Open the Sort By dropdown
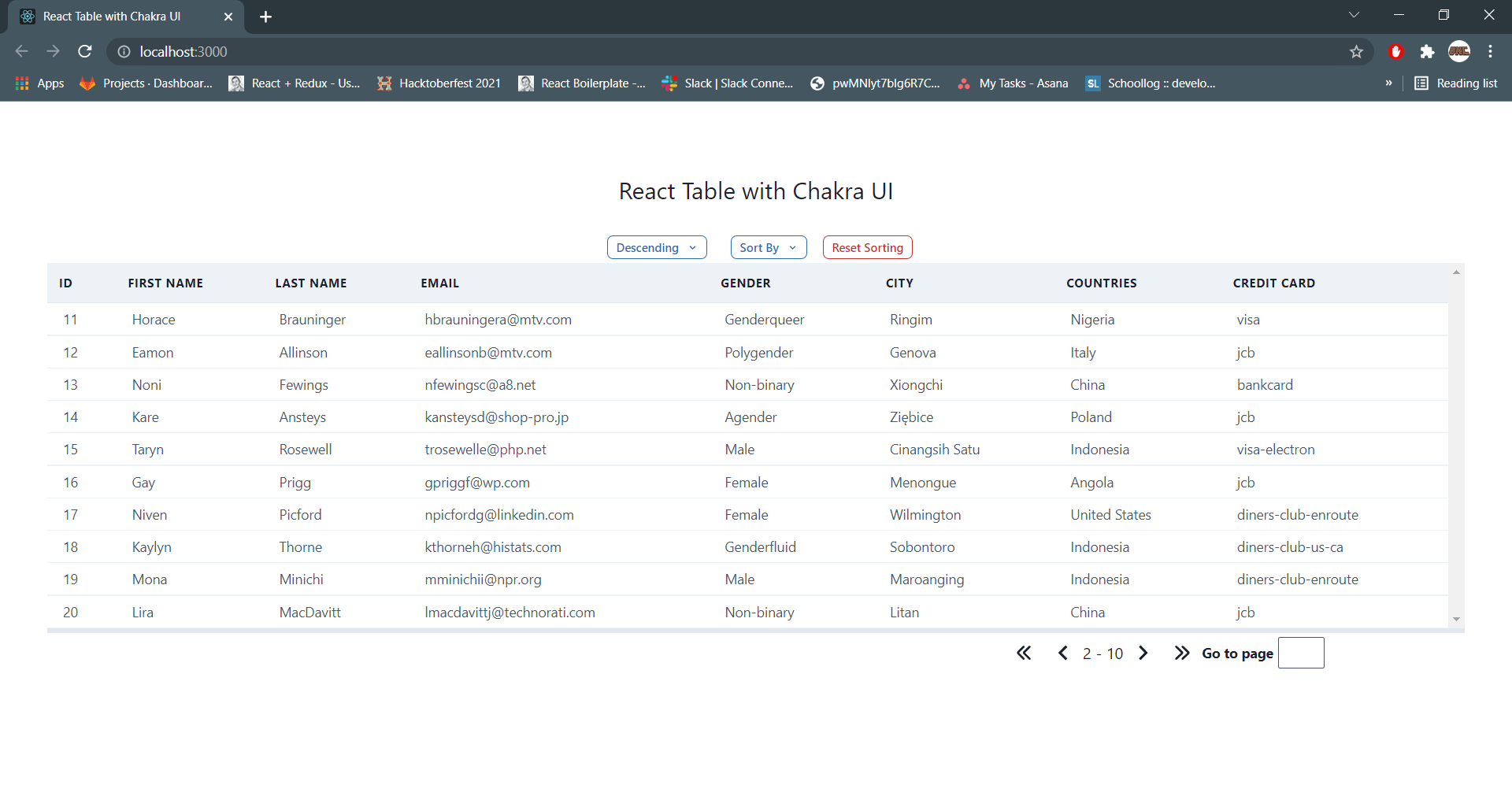 pos(768,246)
